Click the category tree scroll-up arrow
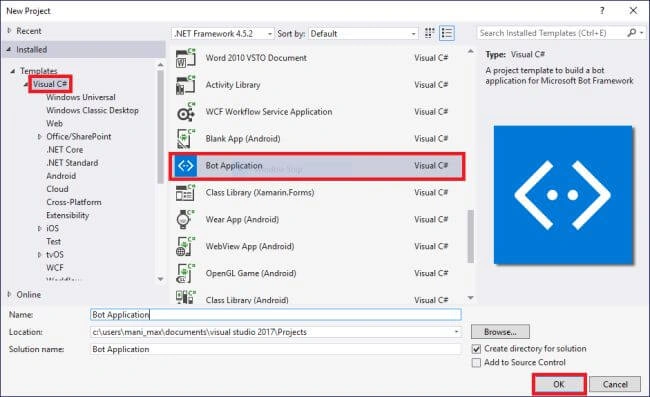650x397 pixels. (x=160, y=65)
